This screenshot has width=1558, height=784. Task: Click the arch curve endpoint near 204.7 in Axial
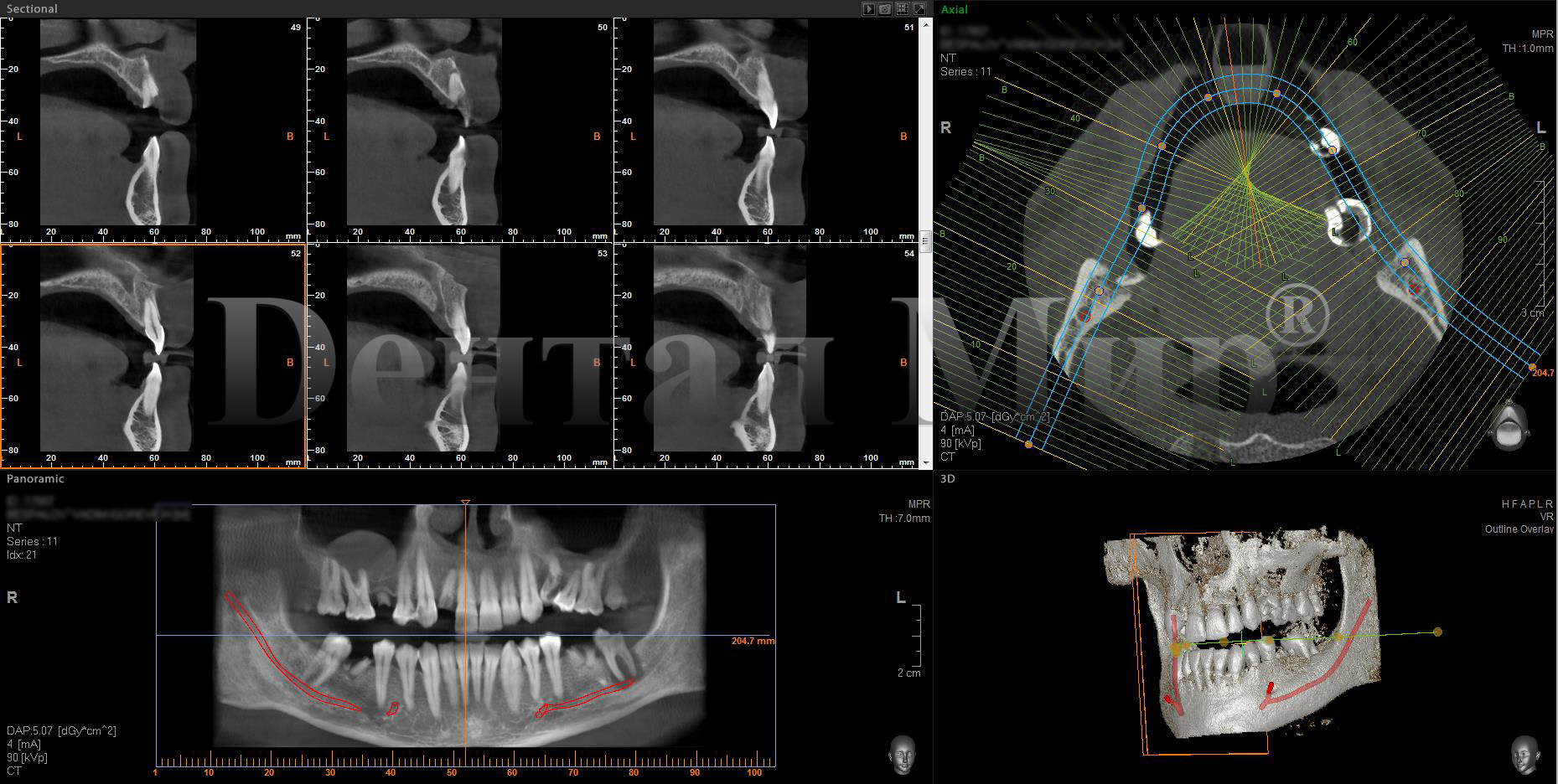click(1532, 367)
